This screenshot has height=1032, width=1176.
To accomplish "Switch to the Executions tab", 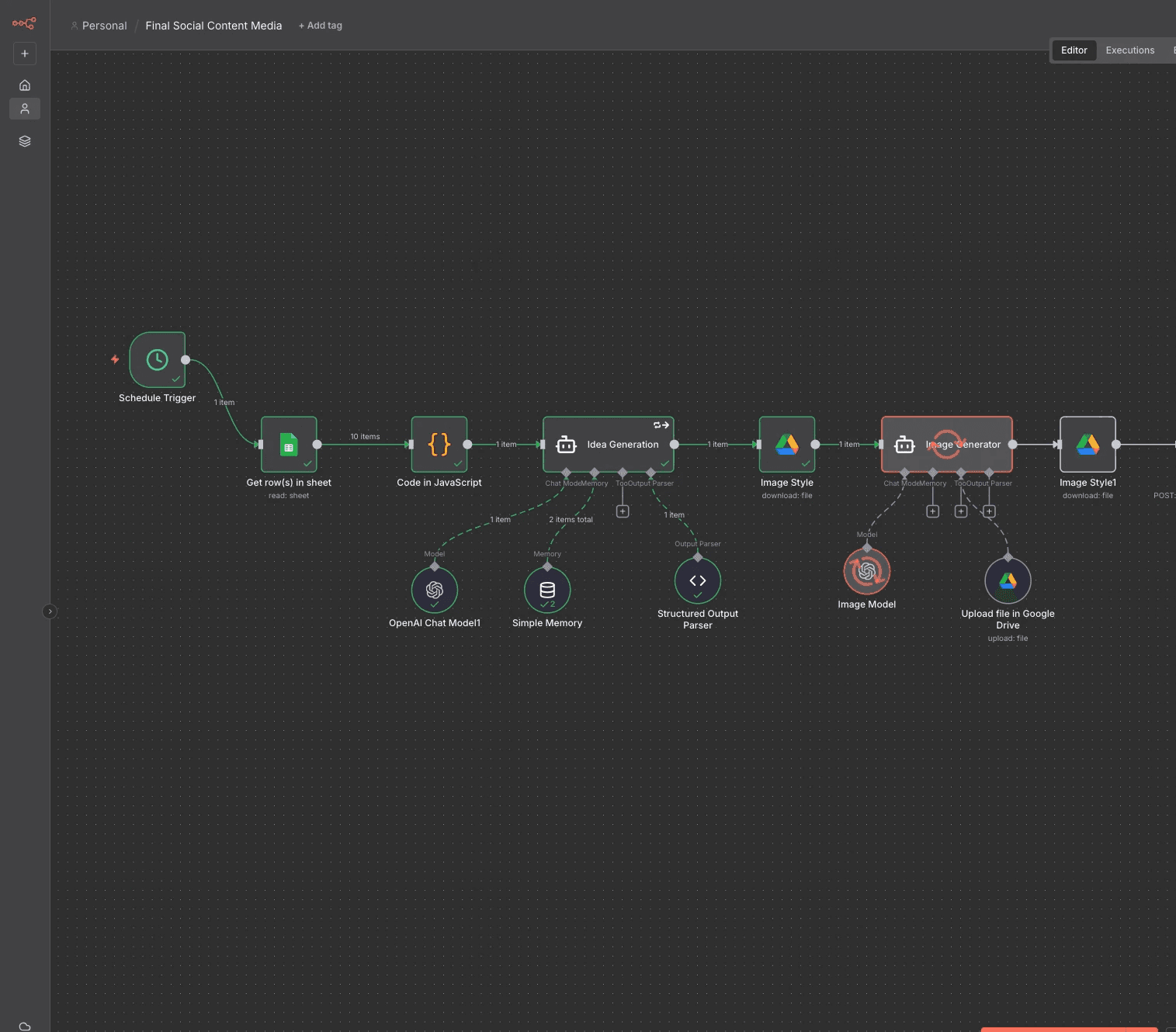I will click(1129, 50).
